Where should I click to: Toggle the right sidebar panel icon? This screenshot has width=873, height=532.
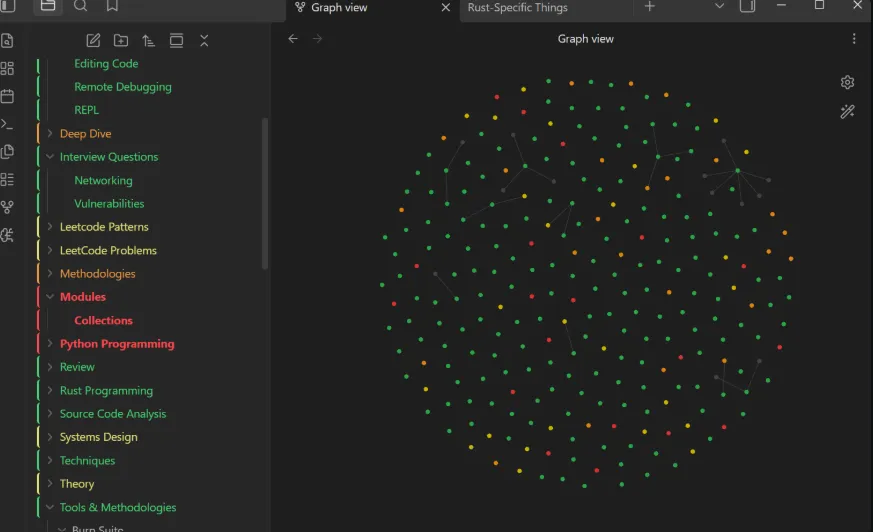coord(747,6)
